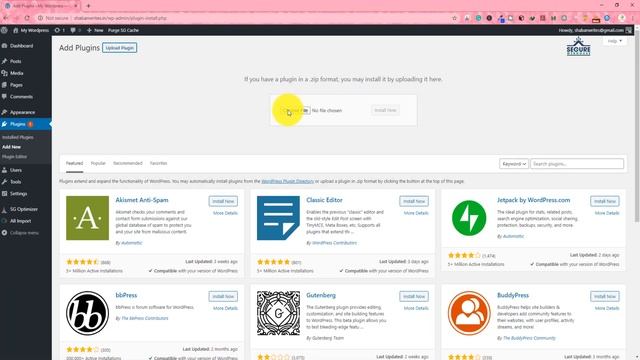View More Details for Akismet Anti-Spam
640x360 pixels.
click(225, 213)
